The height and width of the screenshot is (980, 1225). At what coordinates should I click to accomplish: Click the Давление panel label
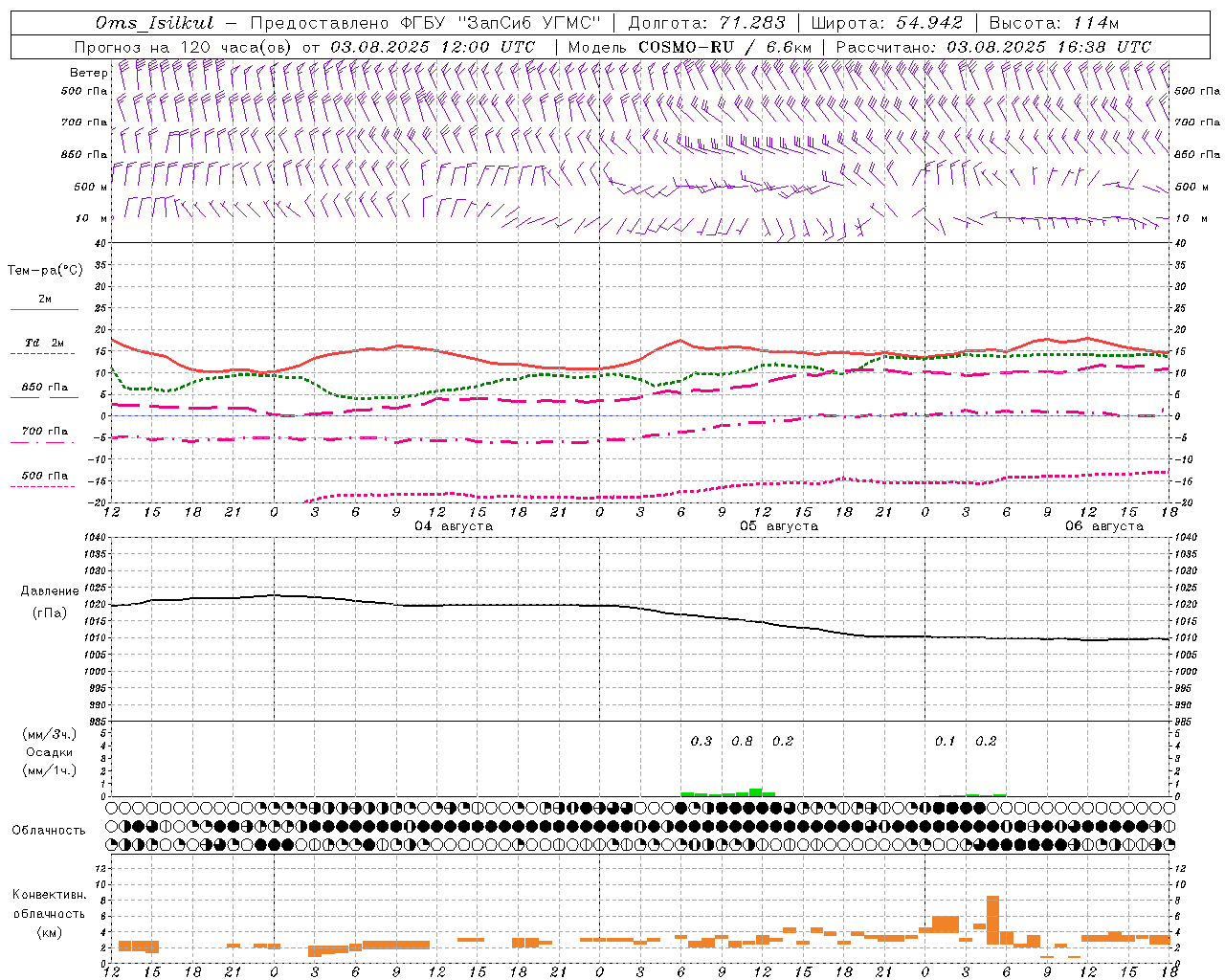[50, 591]
